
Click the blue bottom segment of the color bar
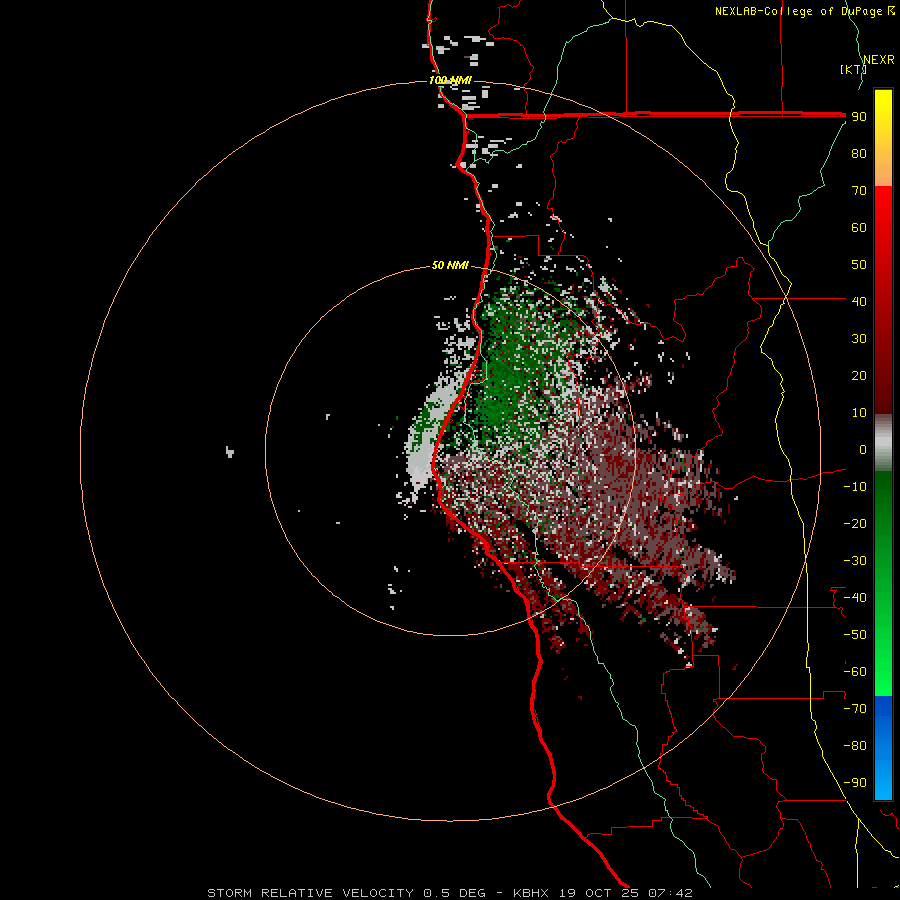(883, 747)
